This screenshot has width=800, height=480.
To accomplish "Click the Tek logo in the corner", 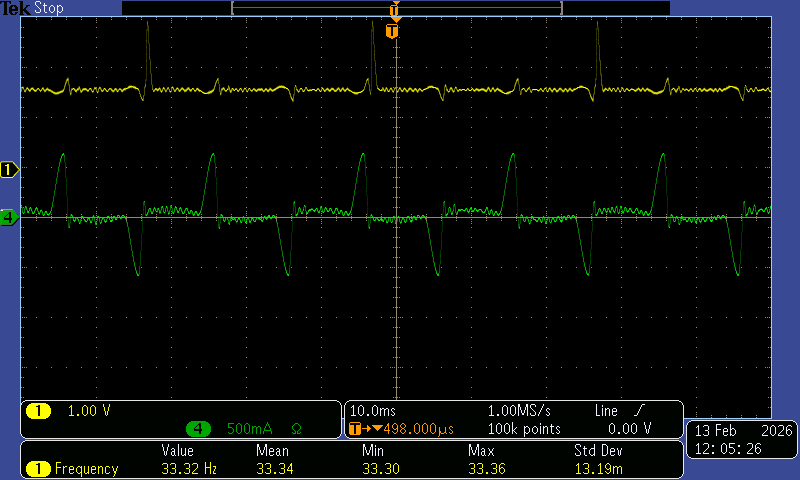I will click(x=15, y=8).
